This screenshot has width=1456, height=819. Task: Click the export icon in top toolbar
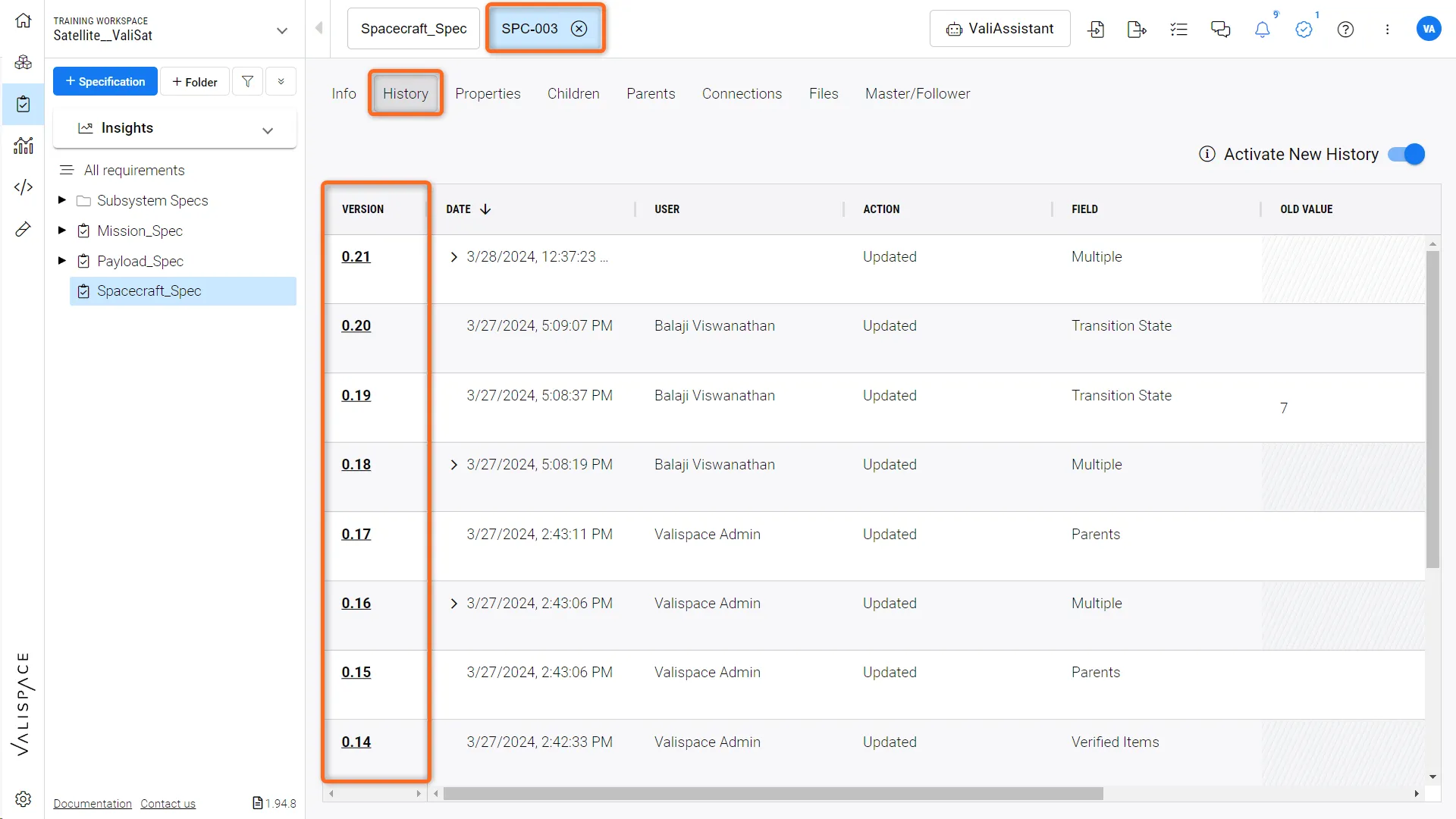click(1137, 30)
